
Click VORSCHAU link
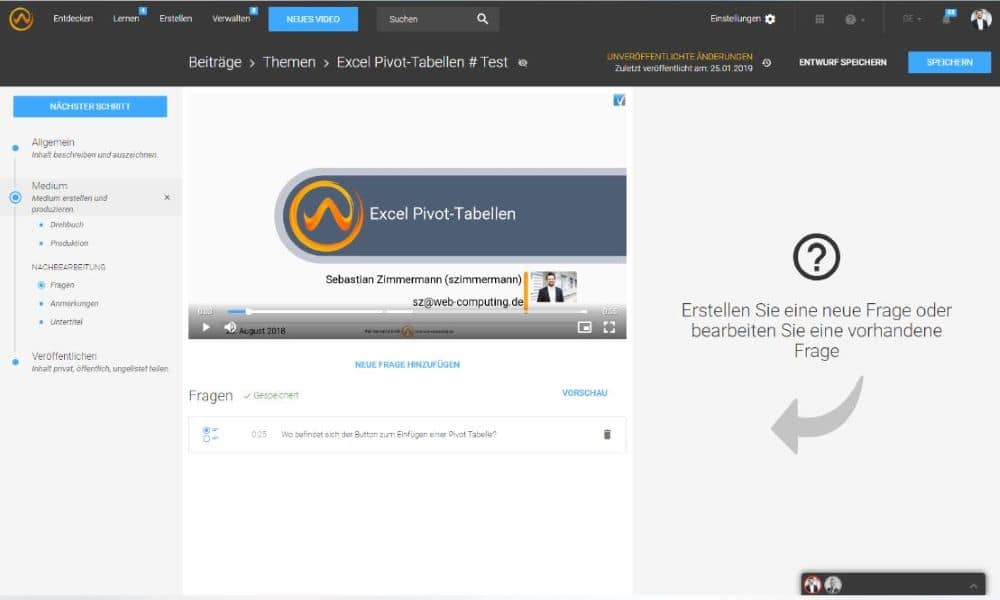pos(584,393)
